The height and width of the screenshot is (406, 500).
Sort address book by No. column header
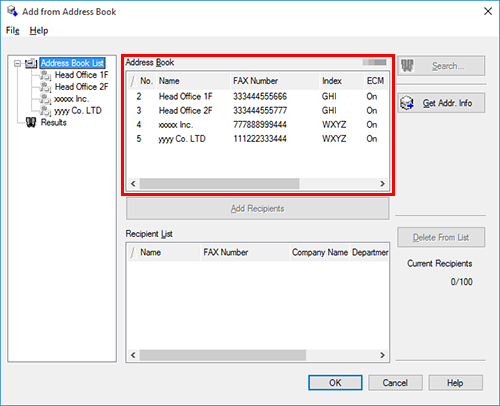(142, 81)
